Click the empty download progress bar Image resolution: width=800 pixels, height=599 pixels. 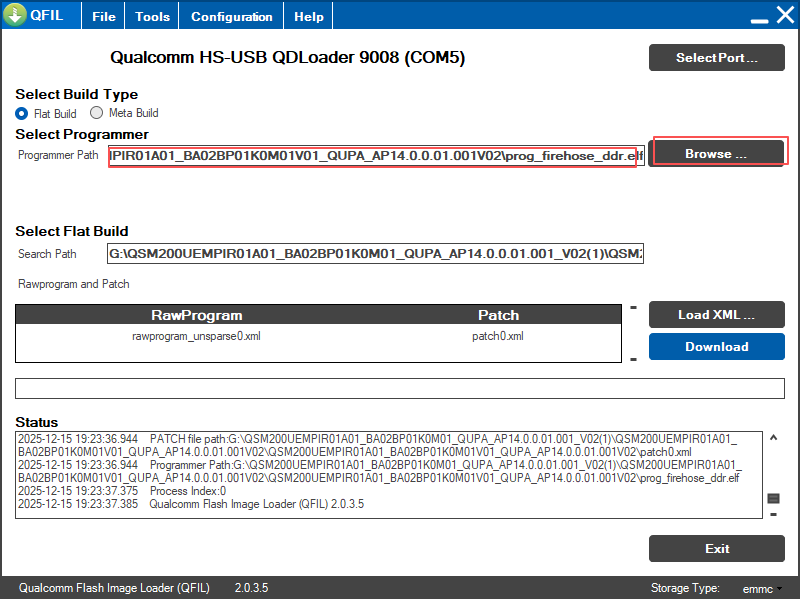[400, 389]
